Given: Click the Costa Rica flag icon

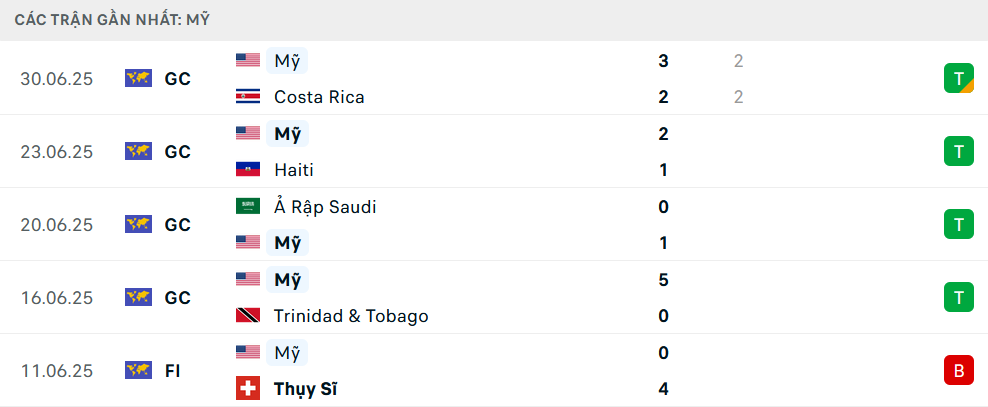Looking at the screenshot, I should (248, 96).
